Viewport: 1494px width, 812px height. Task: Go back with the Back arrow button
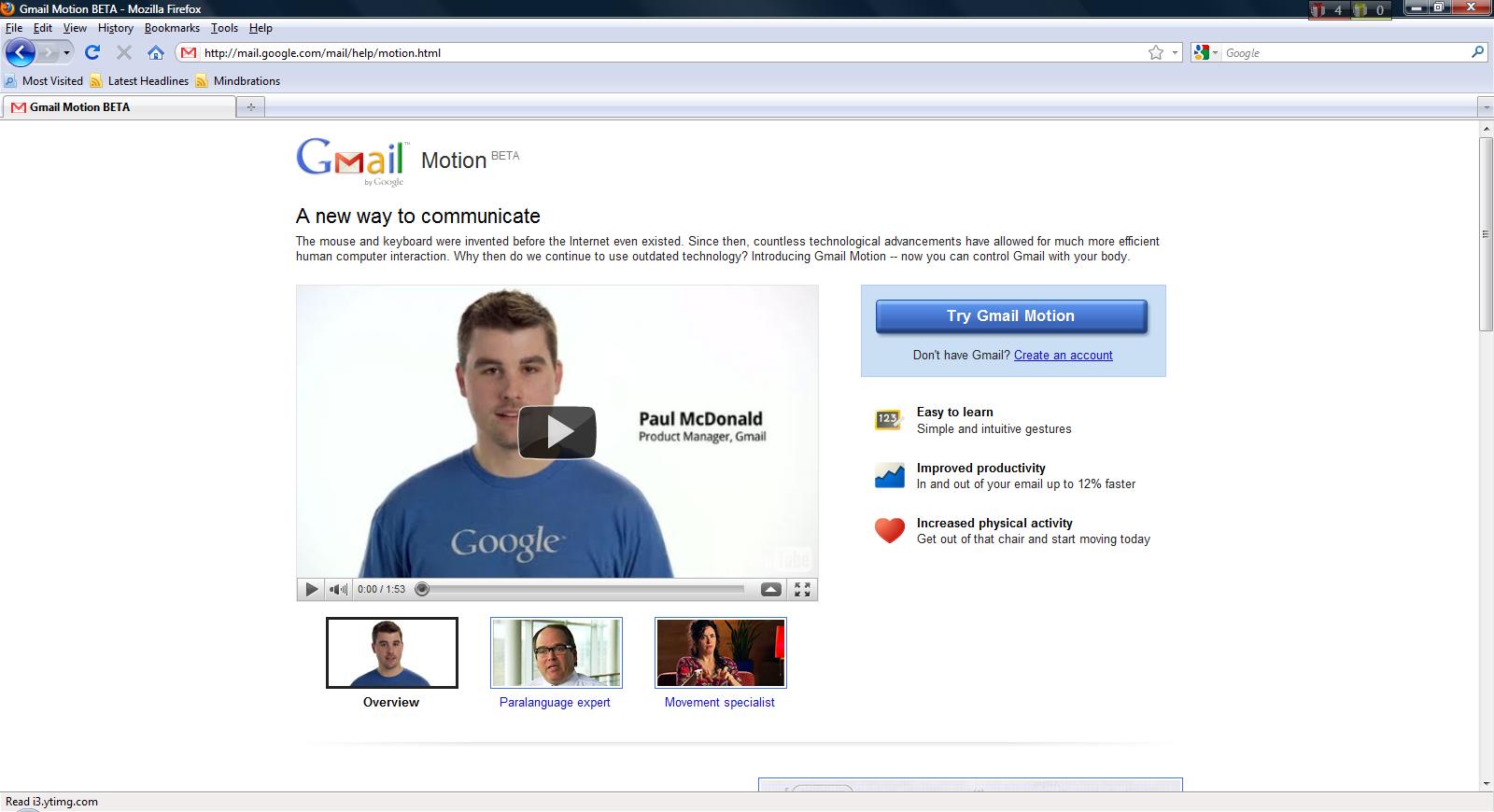[21, 52]
